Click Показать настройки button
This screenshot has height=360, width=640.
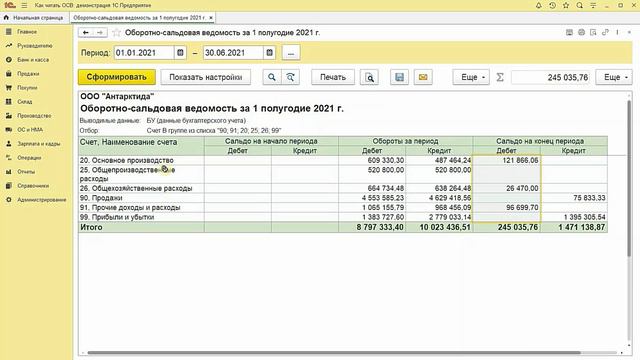[206, 77]
